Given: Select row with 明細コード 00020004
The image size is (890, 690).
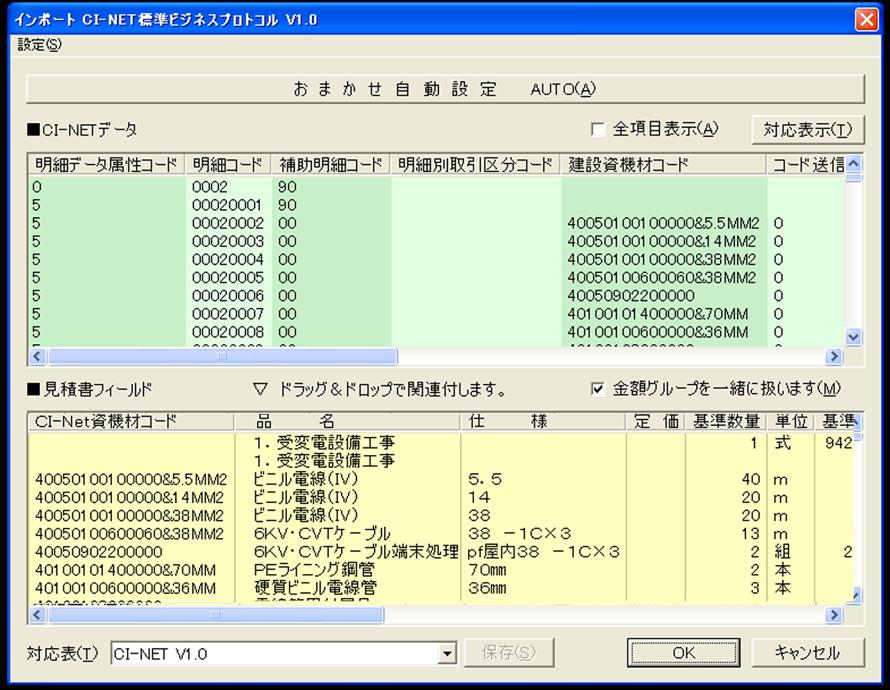Looking at the screenshot, I should tap(228, 259).
